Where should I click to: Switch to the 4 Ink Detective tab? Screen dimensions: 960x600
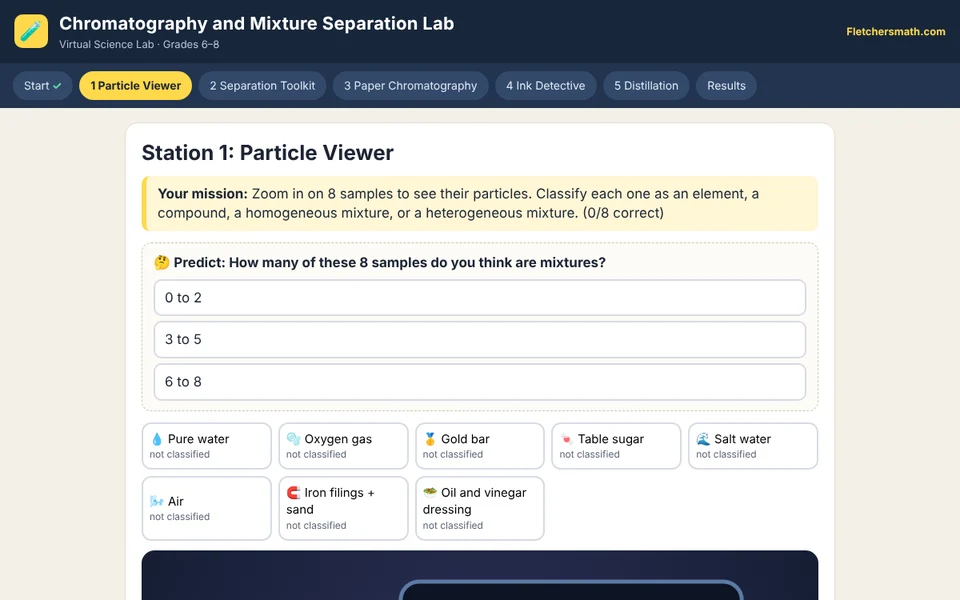pos(546,86)
